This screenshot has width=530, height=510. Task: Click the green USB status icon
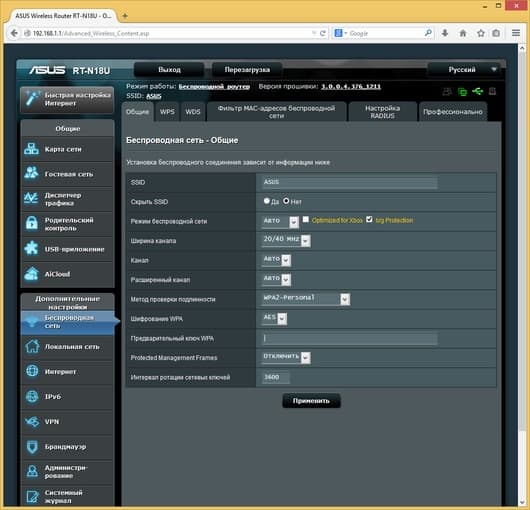[x=477, y=91]
